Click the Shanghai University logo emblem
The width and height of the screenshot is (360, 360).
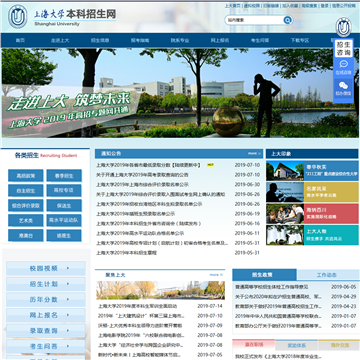[17, 16]
